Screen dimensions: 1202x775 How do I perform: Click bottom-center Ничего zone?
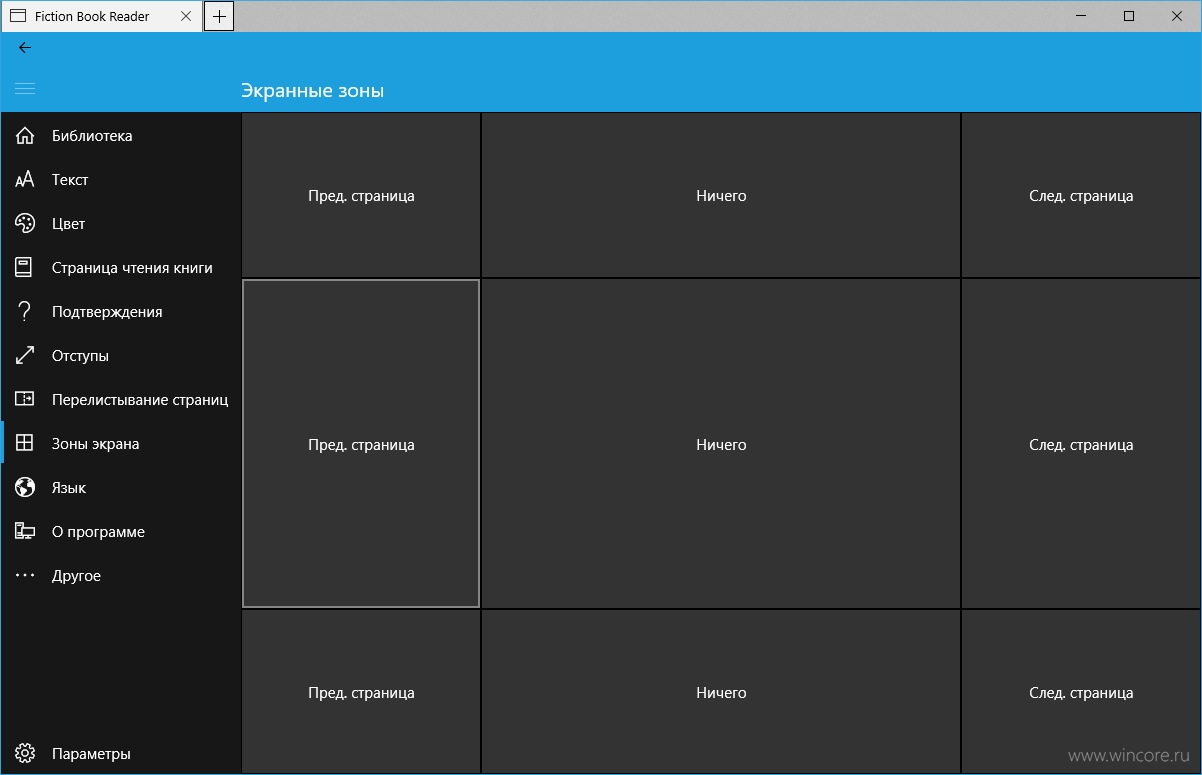click(x=721, y=692)
